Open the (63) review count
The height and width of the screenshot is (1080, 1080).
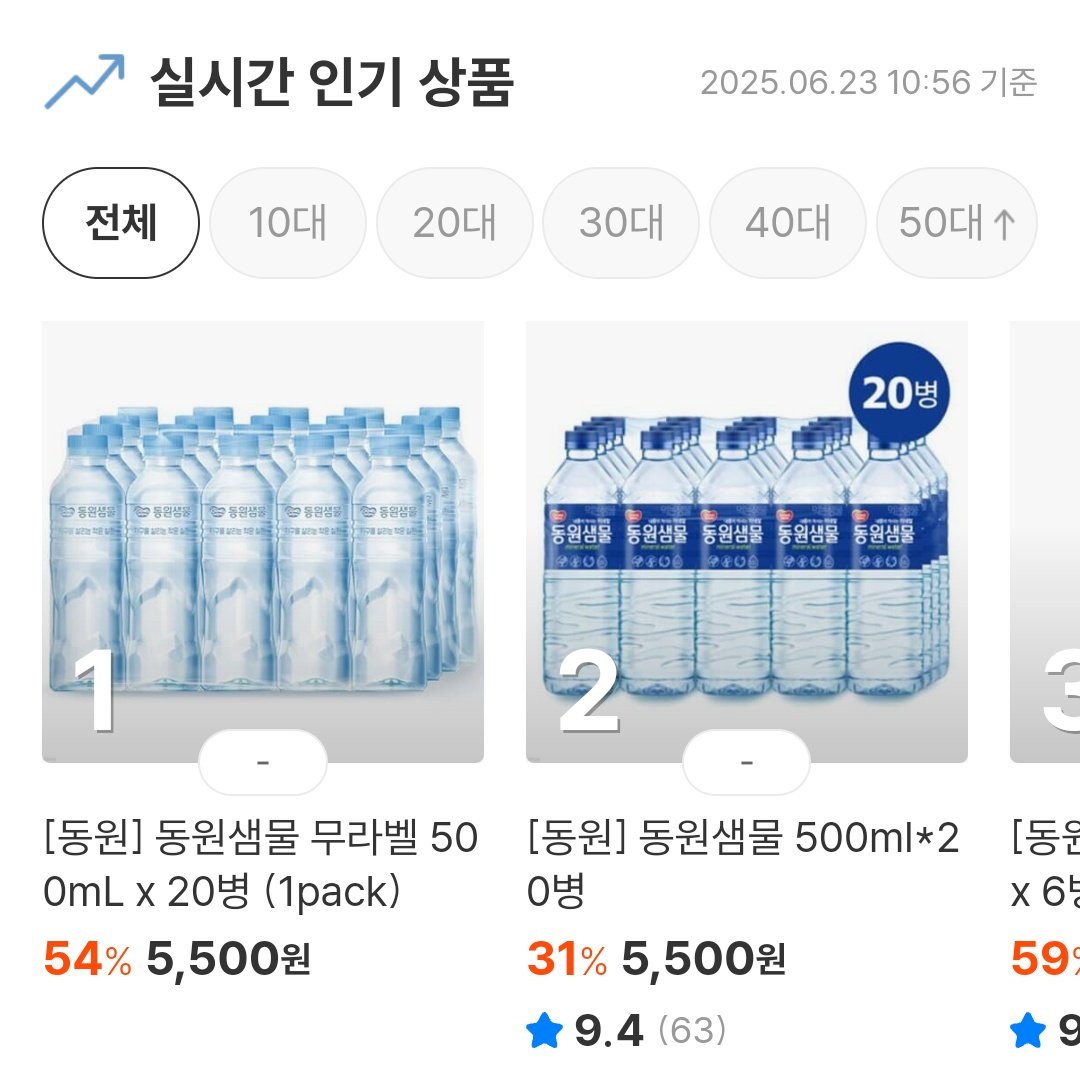pyautogui.click(x=692, y=1030)
